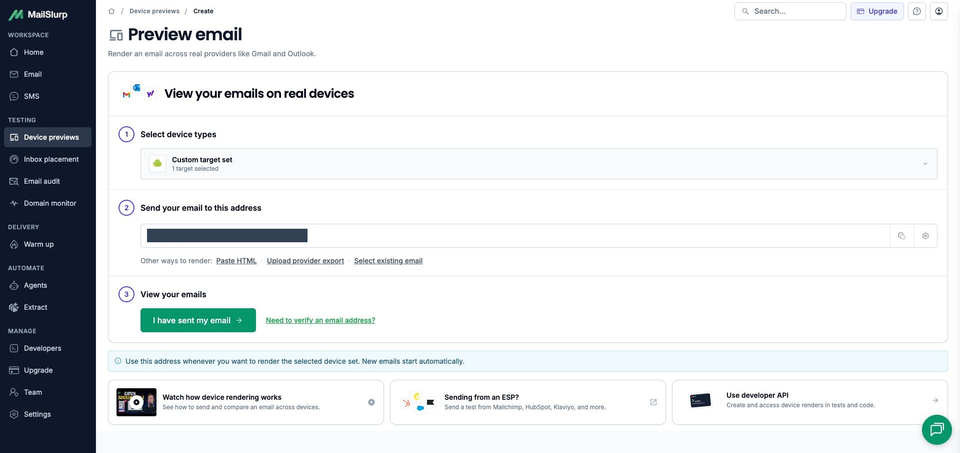Open the help icon in header
Image resolution: width=960 pixels, height=453 pixels.
917,11
